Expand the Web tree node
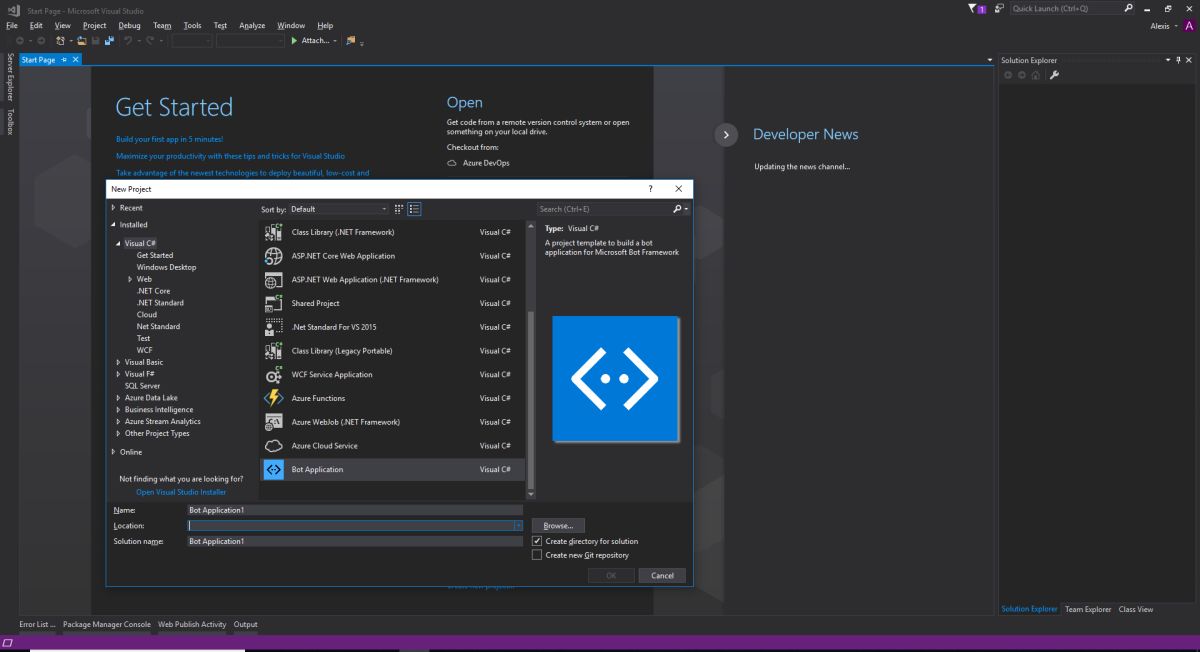 [130, 279]
